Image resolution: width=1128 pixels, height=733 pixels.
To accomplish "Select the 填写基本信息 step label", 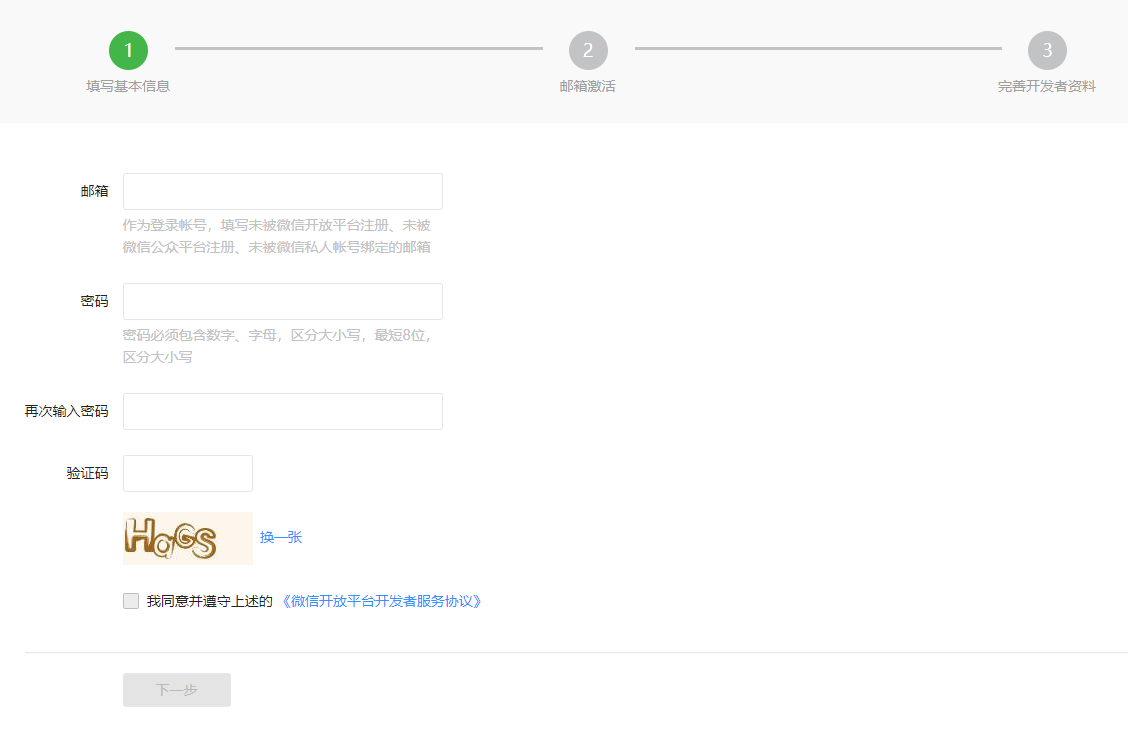I will tap(128, 86).
